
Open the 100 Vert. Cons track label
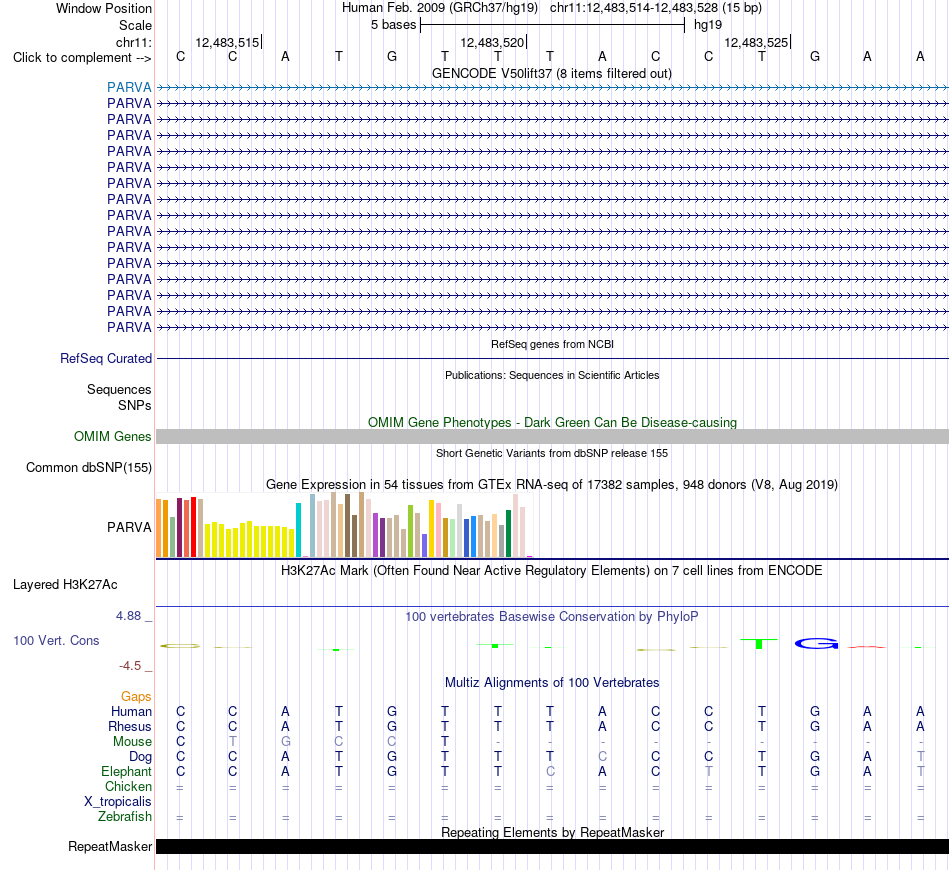point(56,640)
